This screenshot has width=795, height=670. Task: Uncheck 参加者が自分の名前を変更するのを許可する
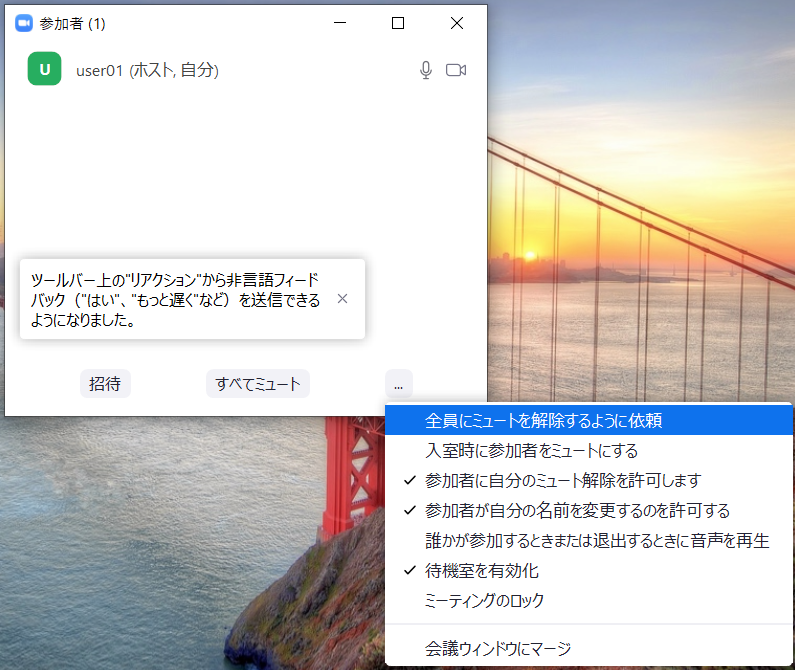[x=589, y=510]
